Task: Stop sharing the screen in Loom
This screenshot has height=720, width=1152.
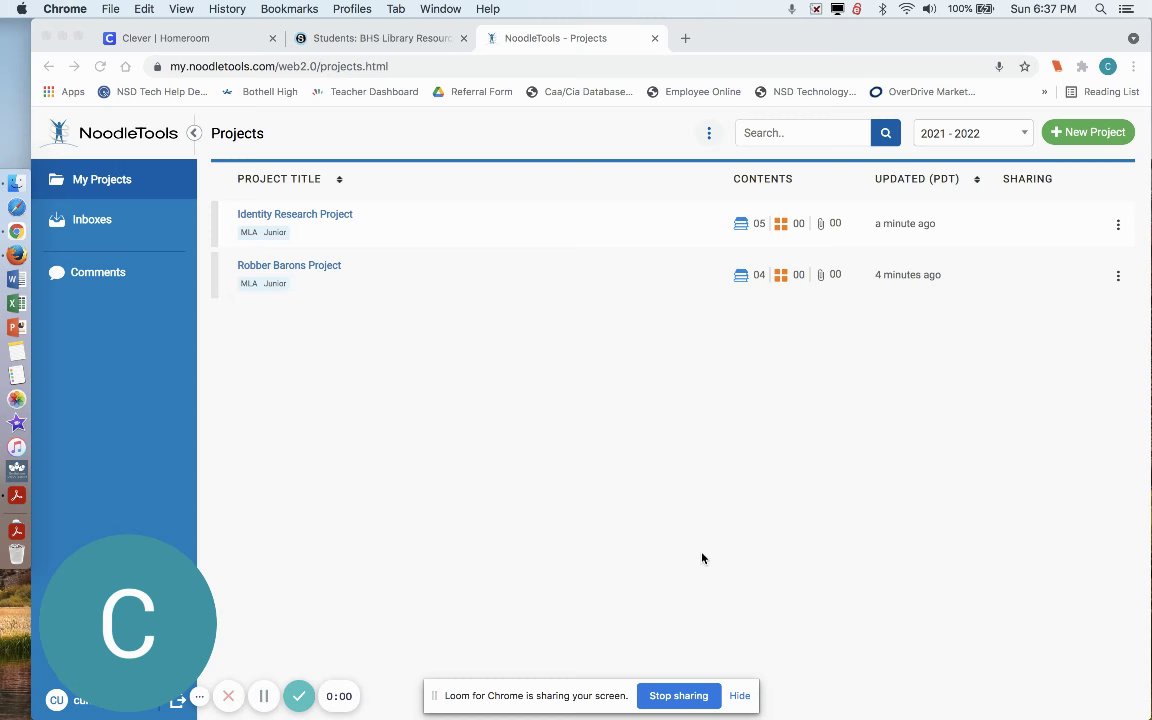Action: coord(679,696)
